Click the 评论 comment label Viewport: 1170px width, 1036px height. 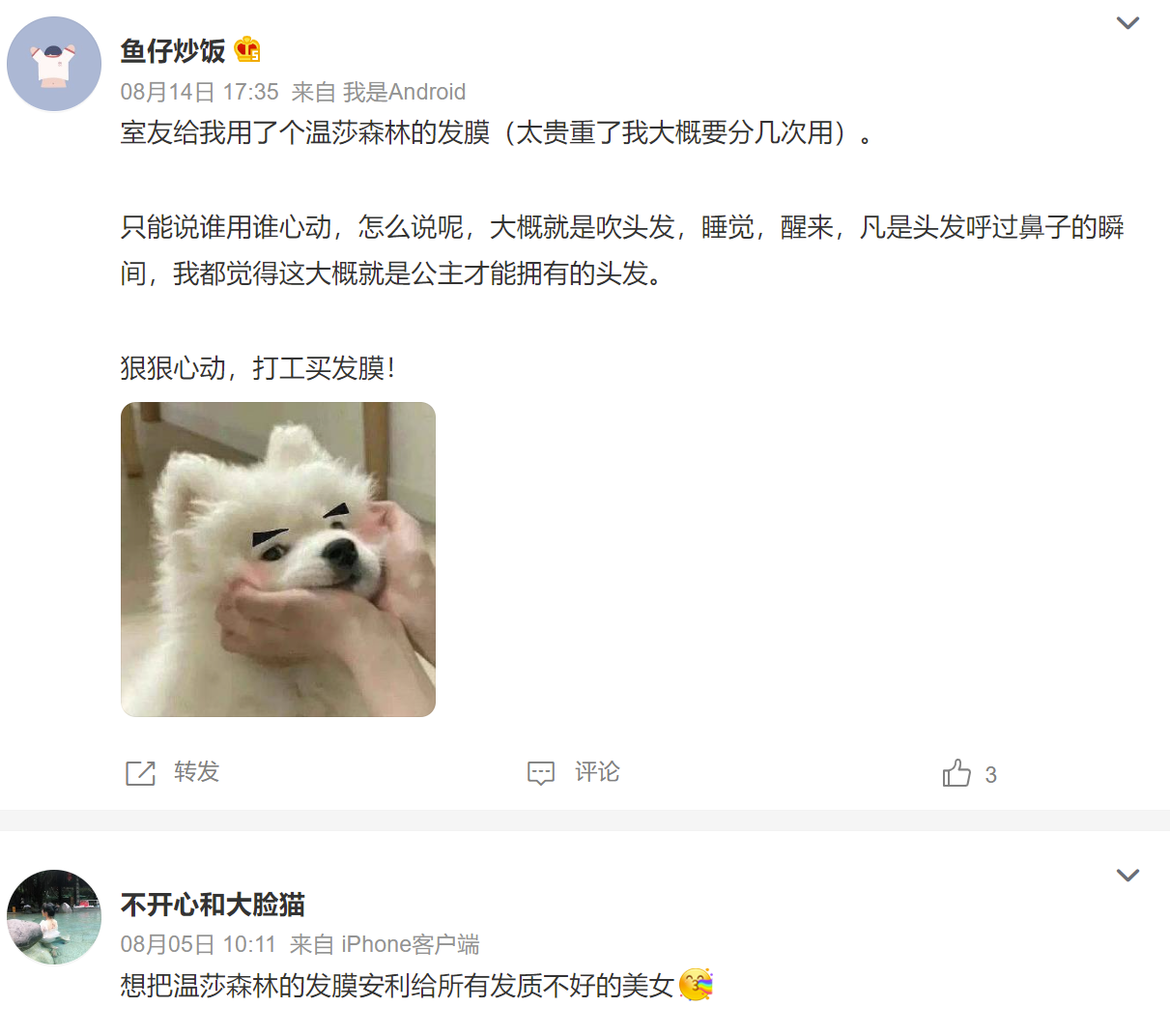(597, 772)
